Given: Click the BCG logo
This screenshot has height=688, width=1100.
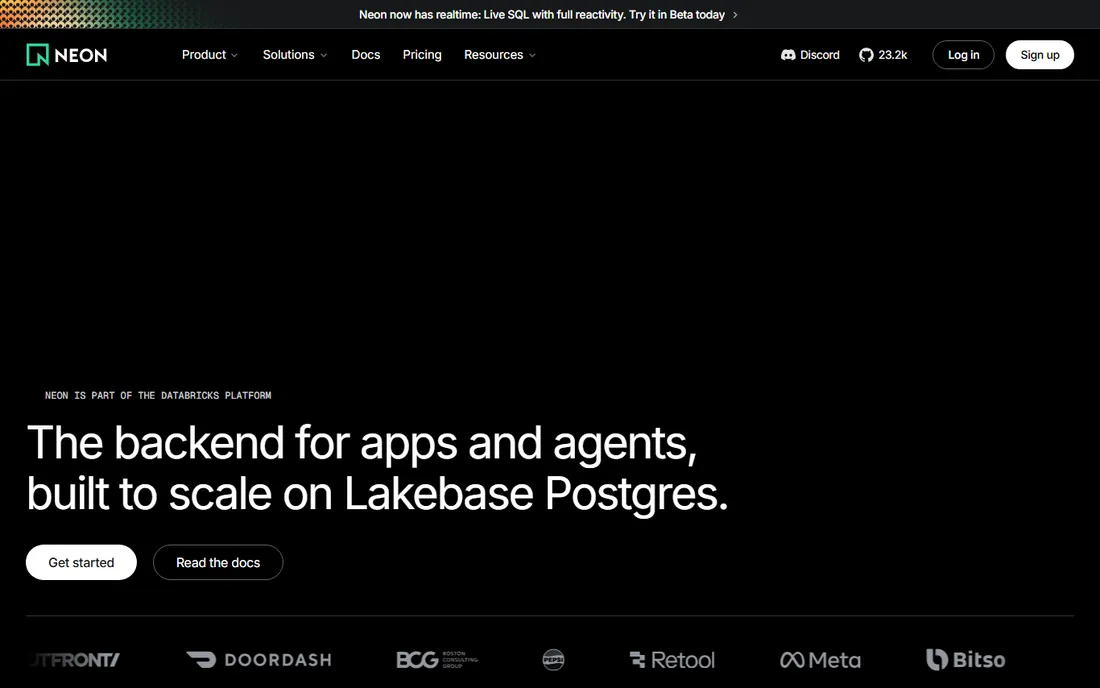Looking at the screenshot, I should click(x=436, y=659).
